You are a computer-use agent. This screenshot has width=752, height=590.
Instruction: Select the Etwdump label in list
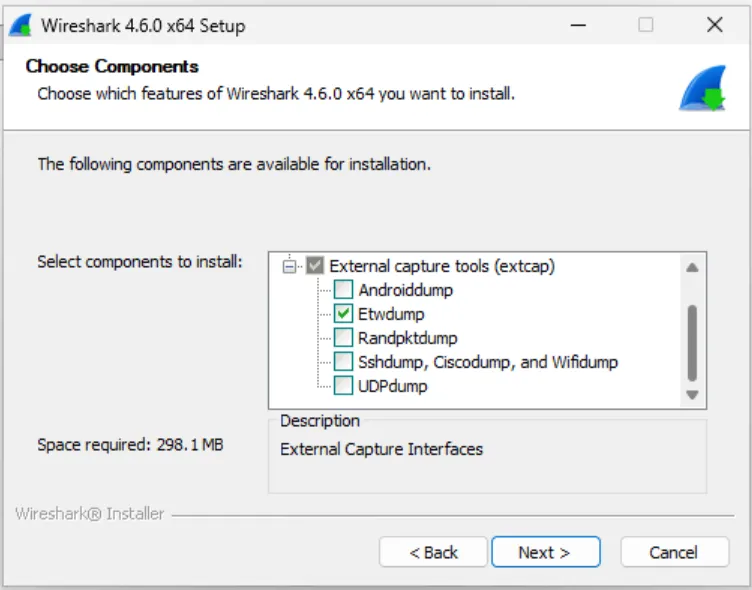[391, 314]
